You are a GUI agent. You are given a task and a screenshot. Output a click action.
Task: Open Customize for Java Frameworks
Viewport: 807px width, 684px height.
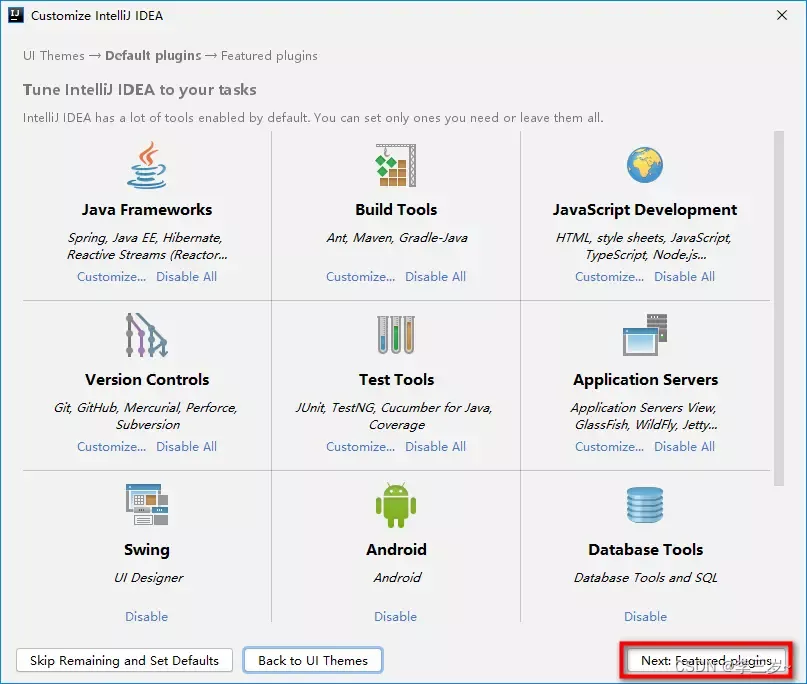[112, 277]
